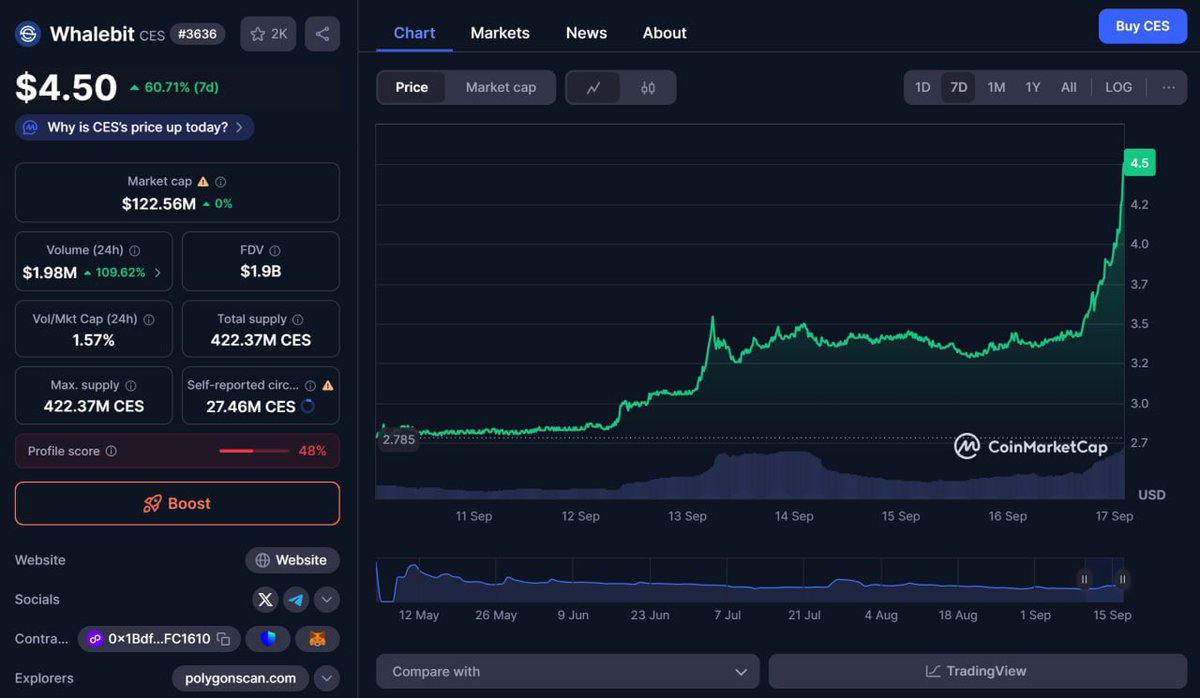Set chart range to 7D
Image resolution: width=1200 pixels, height=698 pixels.
click(959, 87)
